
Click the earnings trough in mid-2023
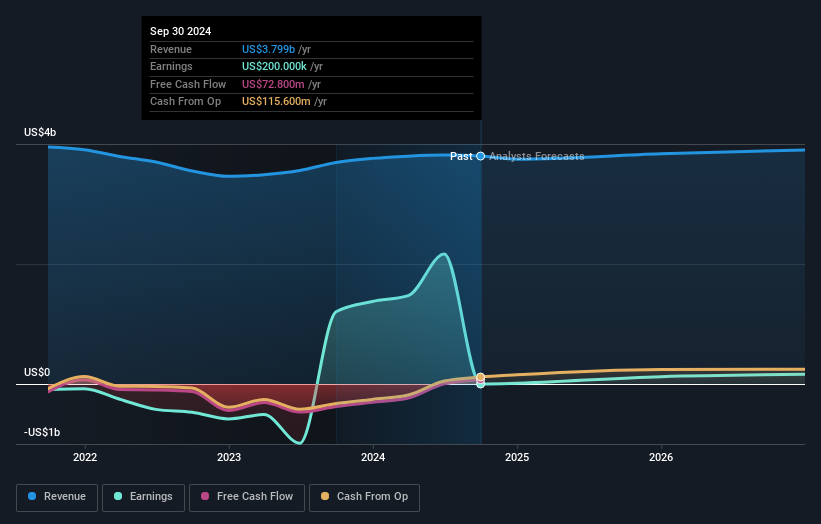(x=299, y=443)
